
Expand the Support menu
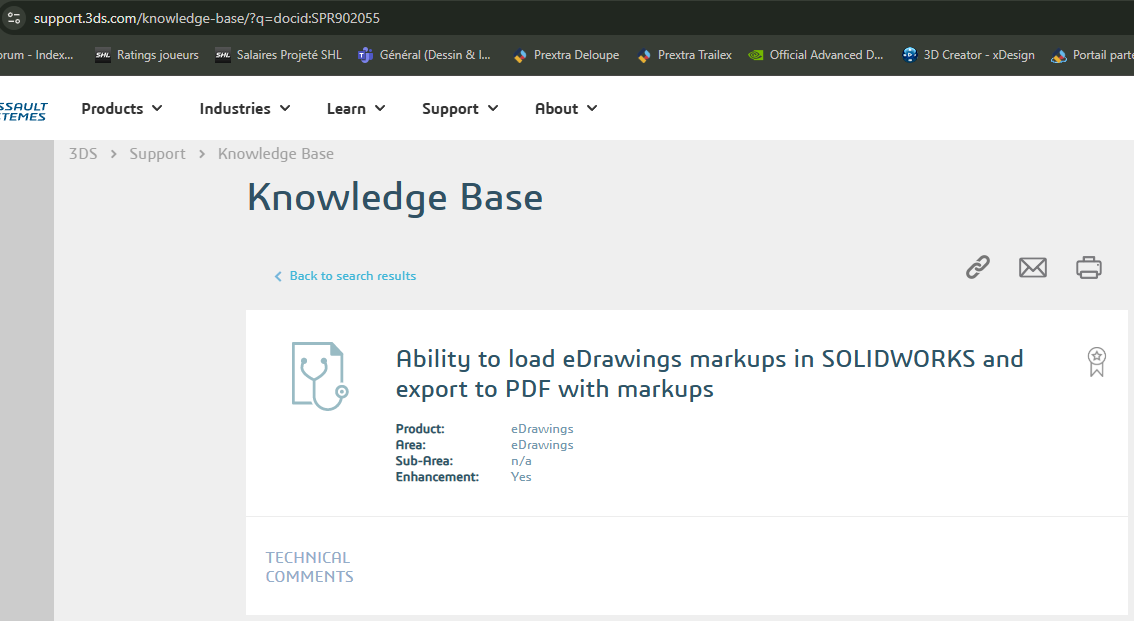click(460, 108)
